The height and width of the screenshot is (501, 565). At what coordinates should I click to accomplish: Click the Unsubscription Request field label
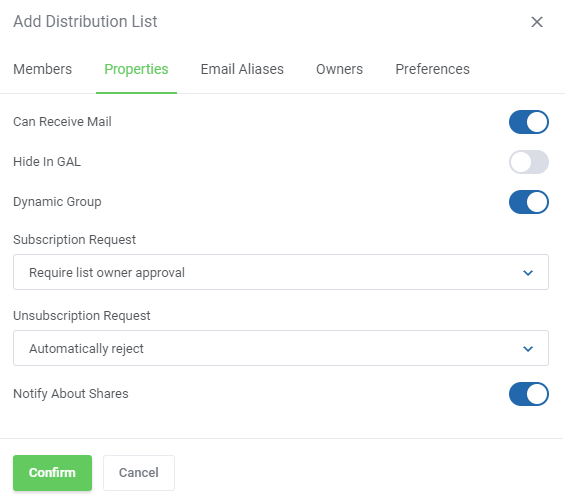click(x=82, y=316)
